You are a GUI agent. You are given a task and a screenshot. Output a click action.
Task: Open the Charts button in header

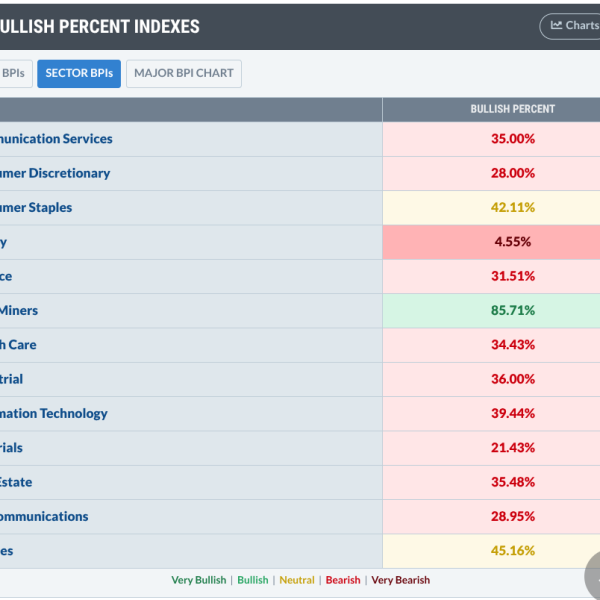click(570, 26)
